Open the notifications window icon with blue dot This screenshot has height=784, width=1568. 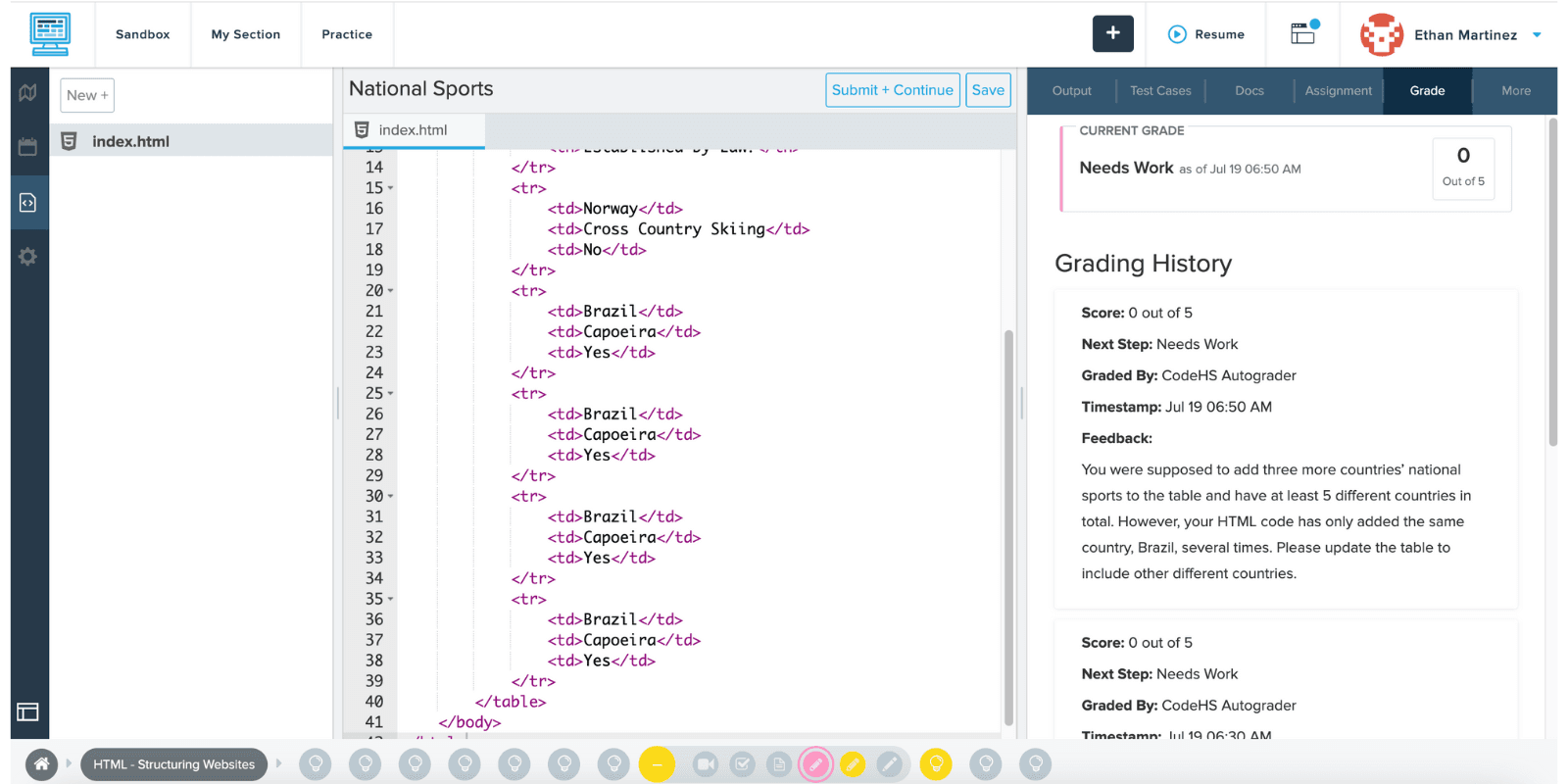coord(1303,33)
